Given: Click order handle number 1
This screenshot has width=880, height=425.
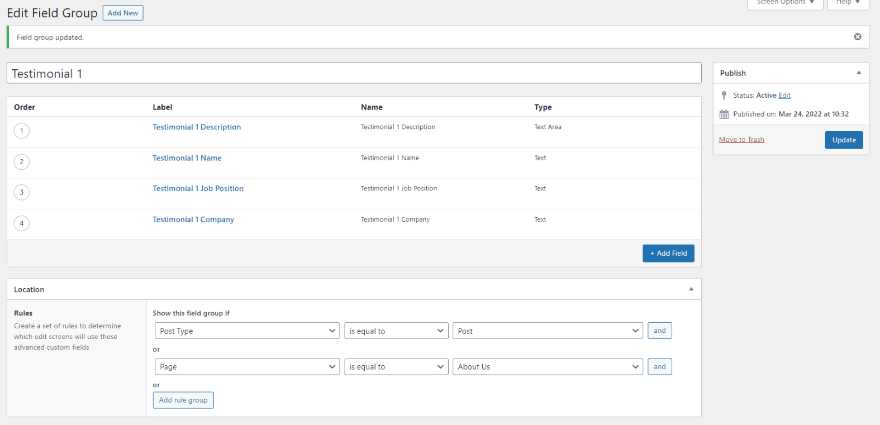Looking at the screenshot, I should pos(22,129).
